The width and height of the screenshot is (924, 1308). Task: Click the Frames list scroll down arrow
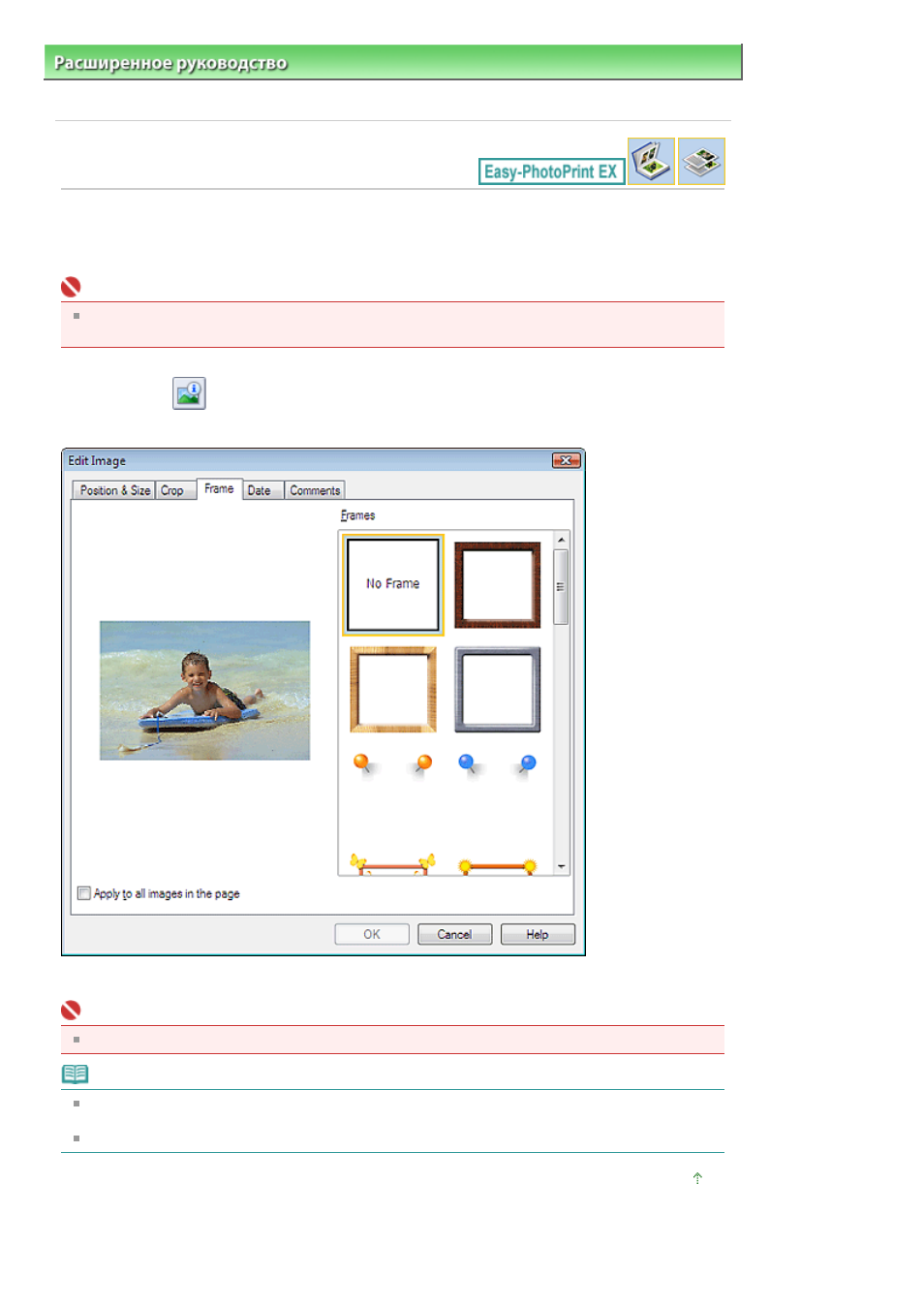[561, 866]
